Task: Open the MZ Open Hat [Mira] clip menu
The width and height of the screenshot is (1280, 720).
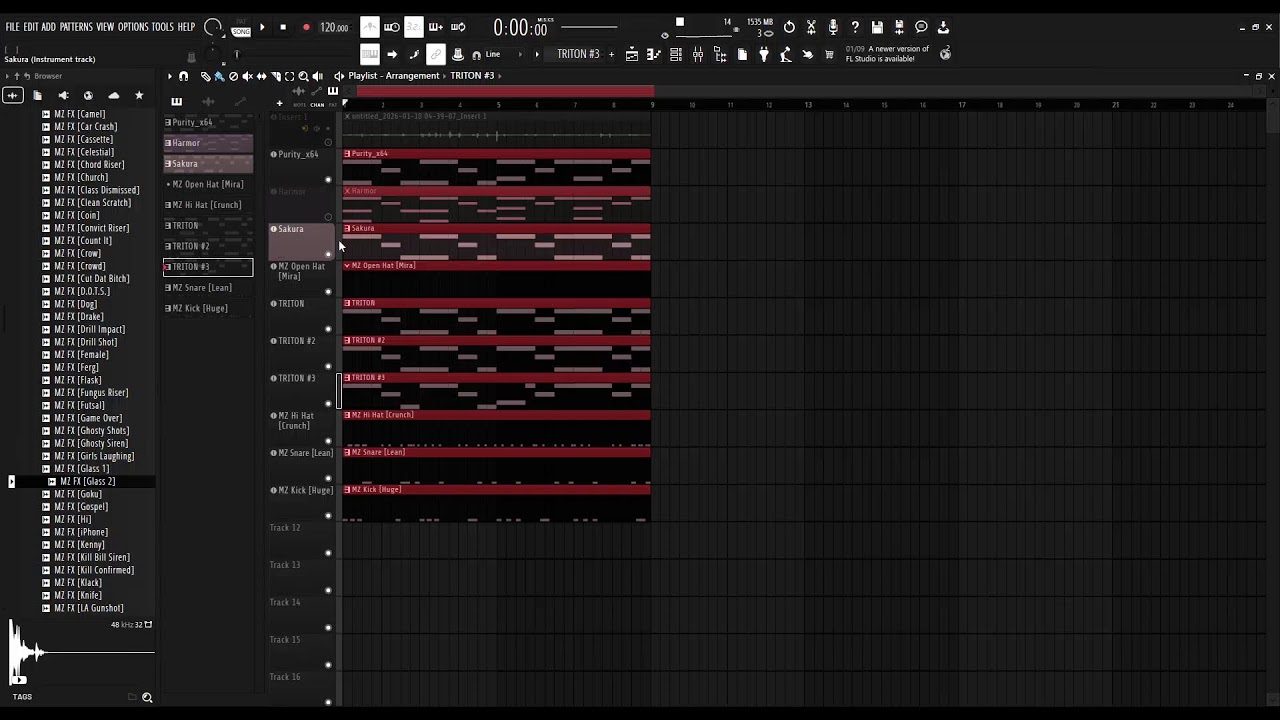Action: tap(347, 266)
